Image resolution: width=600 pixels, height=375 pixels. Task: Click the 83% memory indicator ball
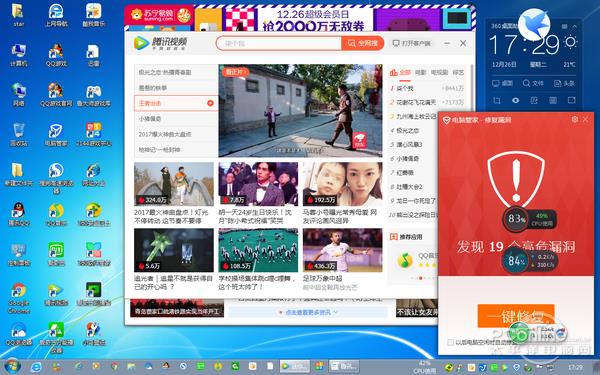point(515,219)
